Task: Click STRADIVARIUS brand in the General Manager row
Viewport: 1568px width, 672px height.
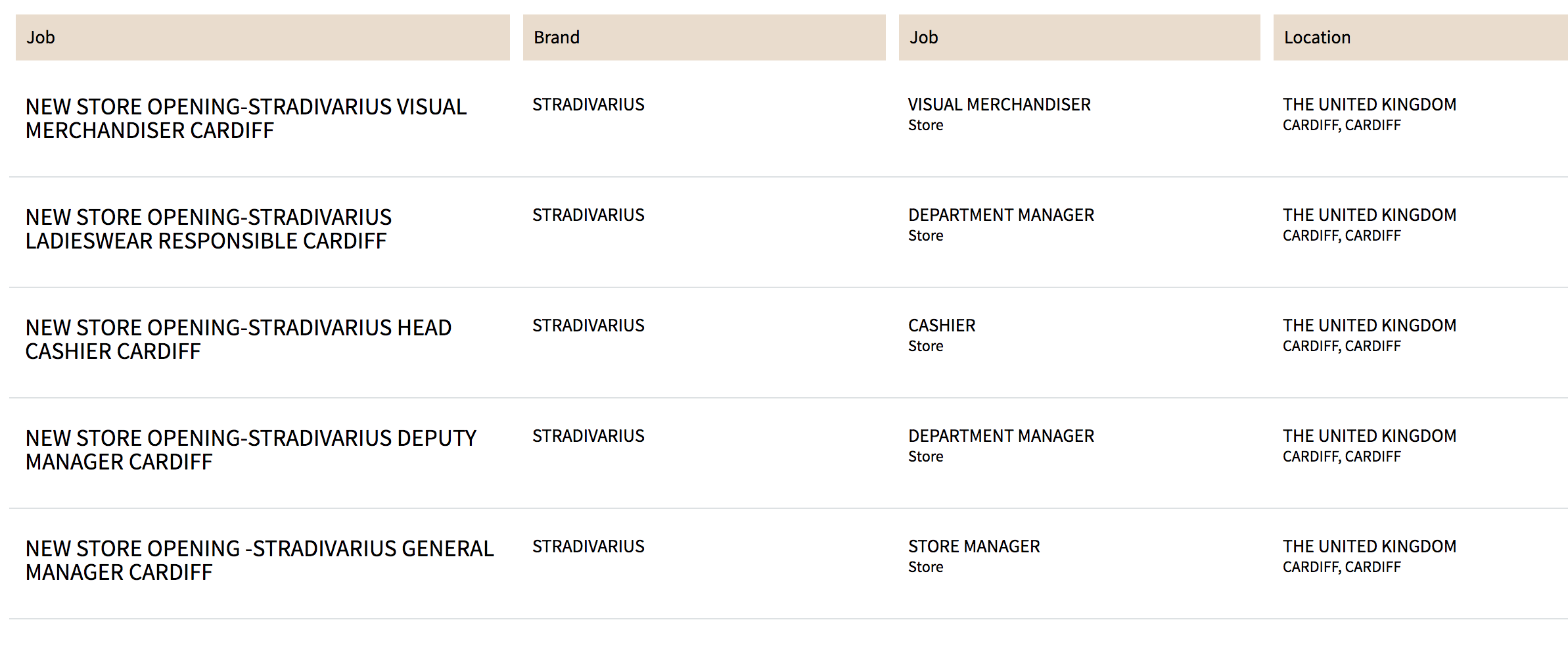Action: point(588,546)
